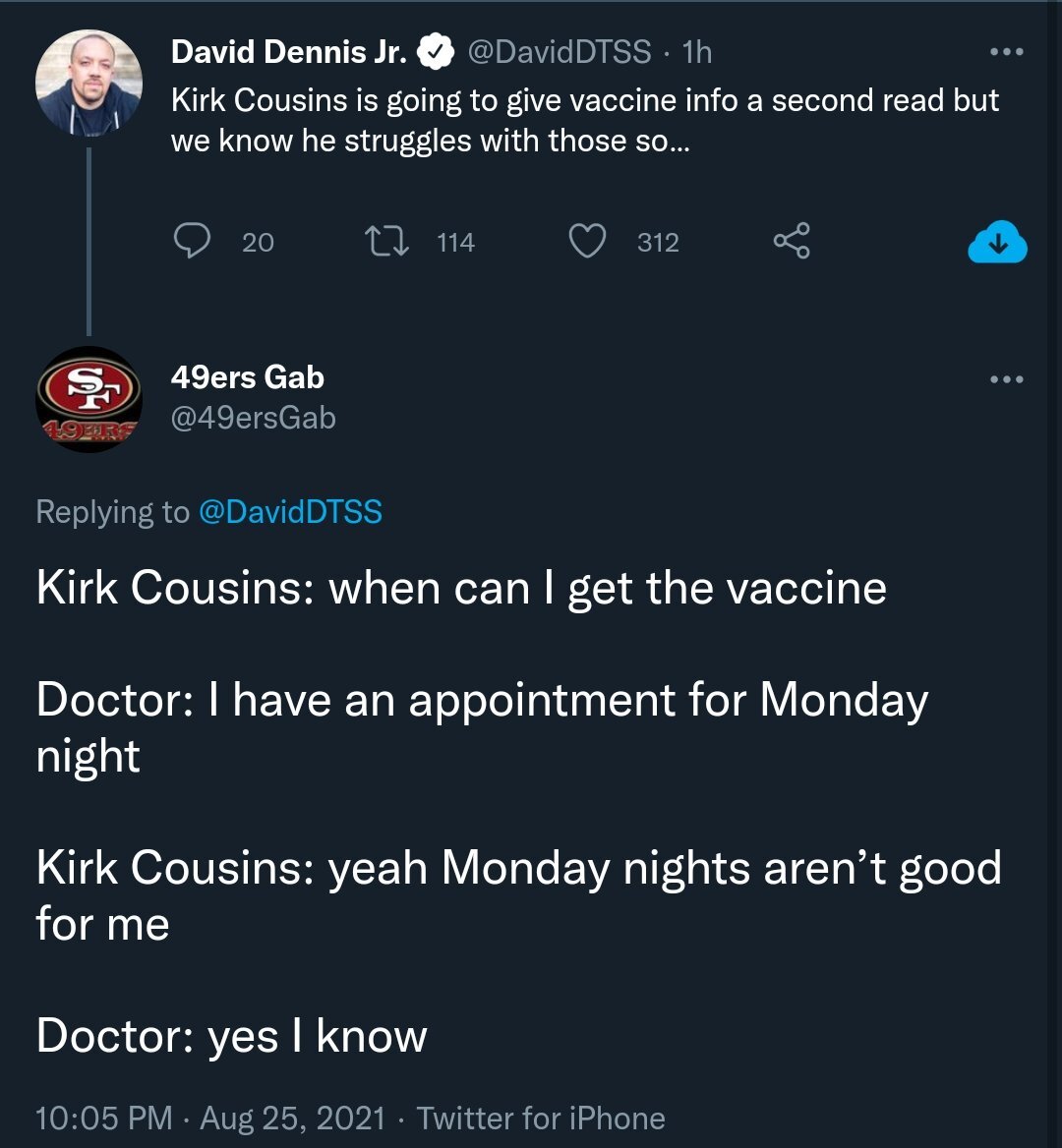Click the @DavidDTSS handle in the header
1062x1148 pixels.
(558, 52)
